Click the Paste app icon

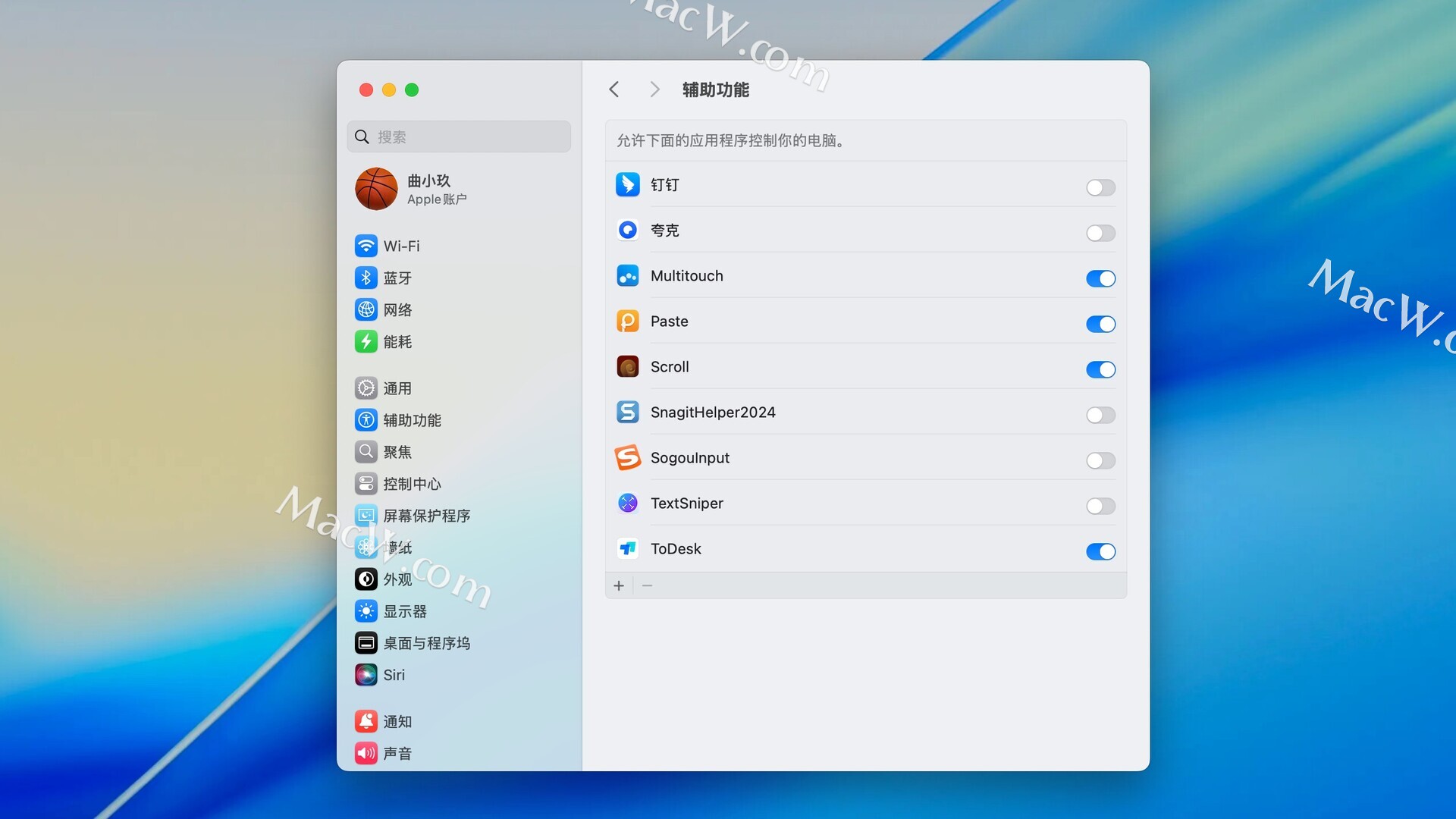click(x=627, y=322)
